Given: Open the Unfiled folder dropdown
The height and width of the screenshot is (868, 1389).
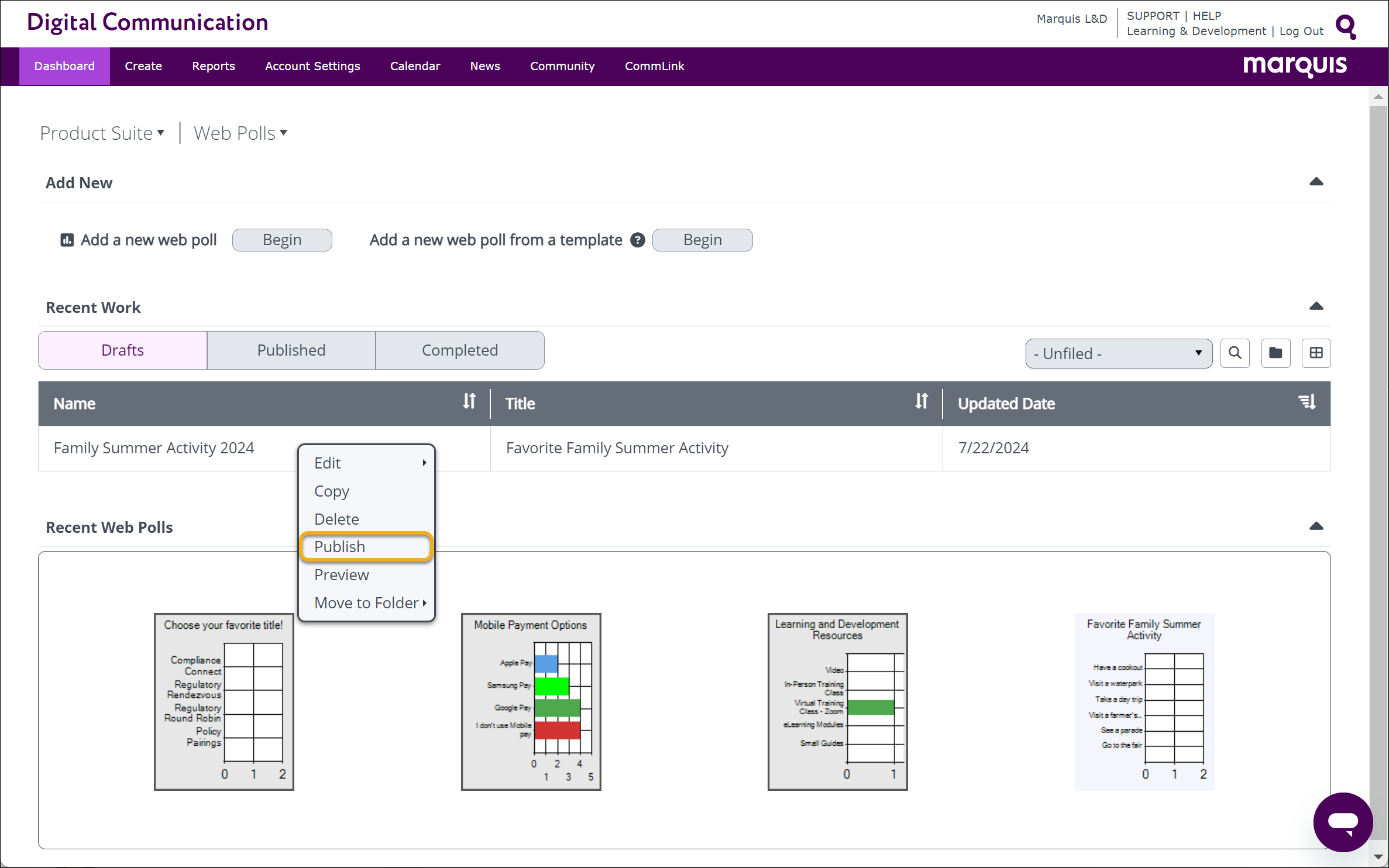Looking at the screenshot, I should point(1119,353).
